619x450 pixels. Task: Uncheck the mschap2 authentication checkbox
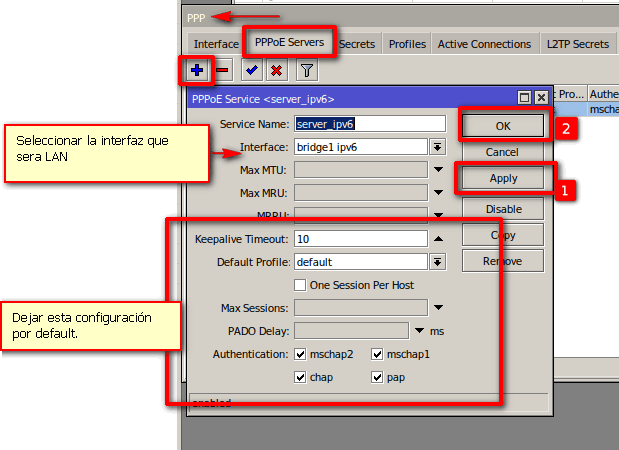301,354
